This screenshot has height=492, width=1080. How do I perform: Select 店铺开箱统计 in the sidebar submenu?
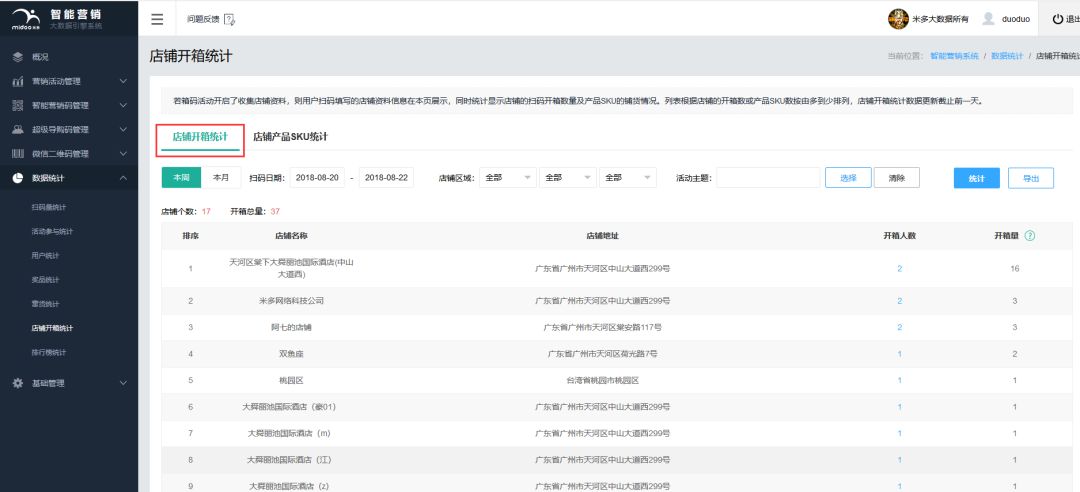(x=52, y=328)
